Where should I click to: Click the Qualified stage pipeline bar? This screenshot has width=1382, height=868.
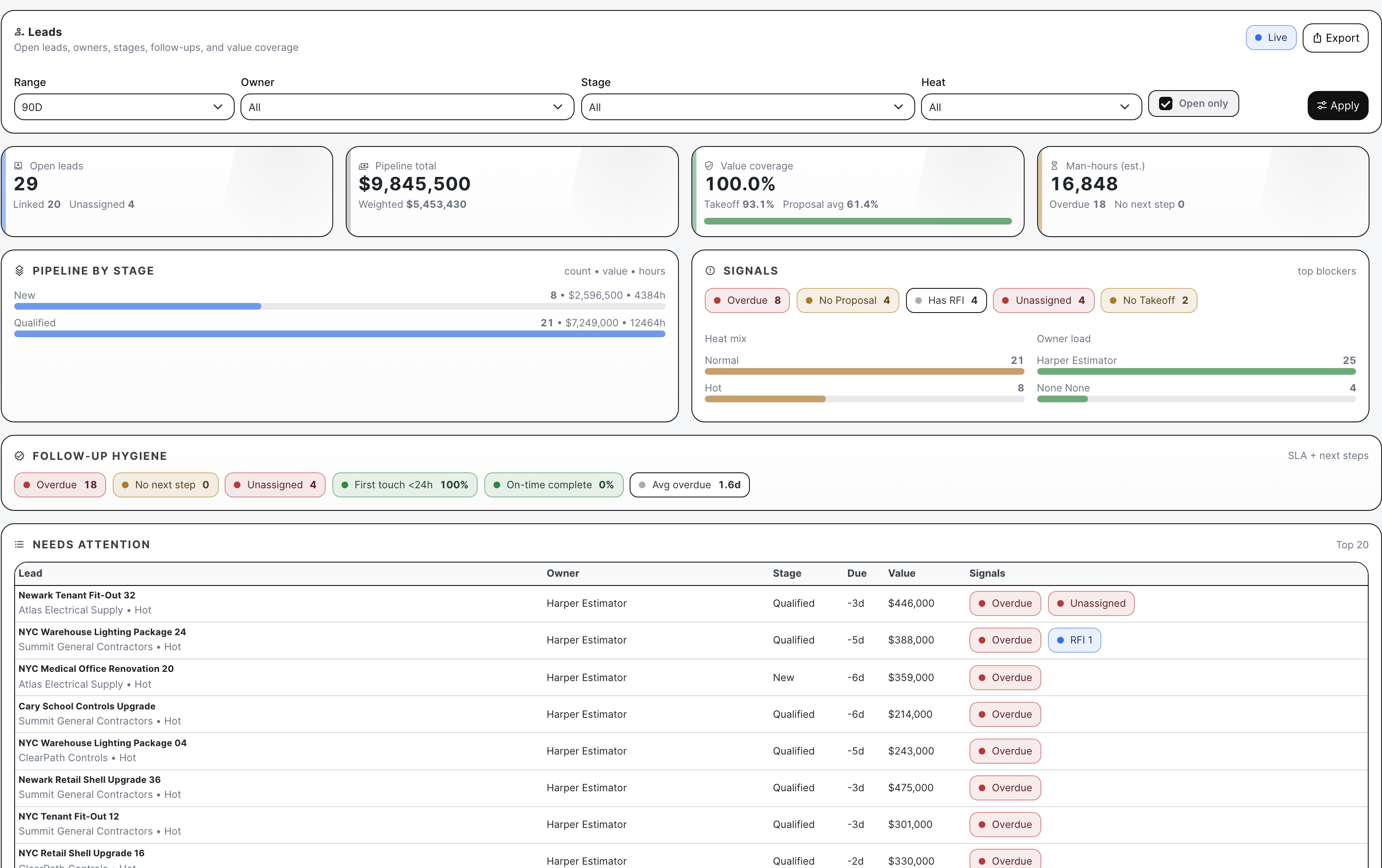340,334
